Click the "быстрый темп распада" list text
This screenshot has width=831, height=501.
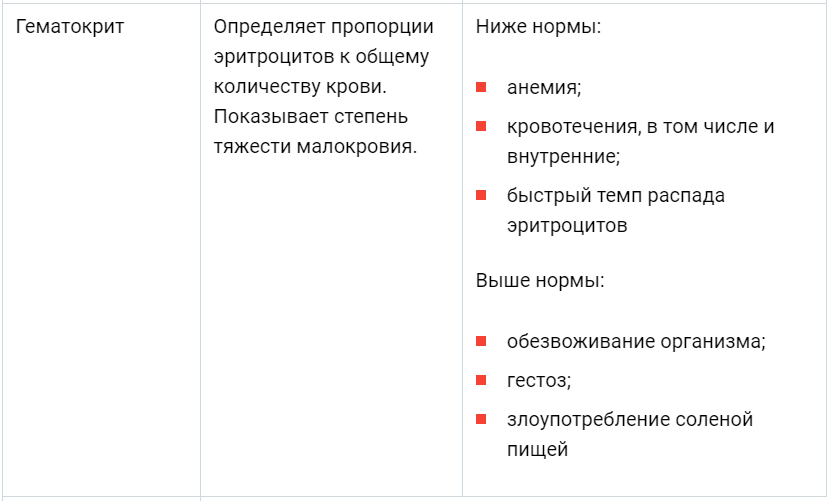point(615,195)
